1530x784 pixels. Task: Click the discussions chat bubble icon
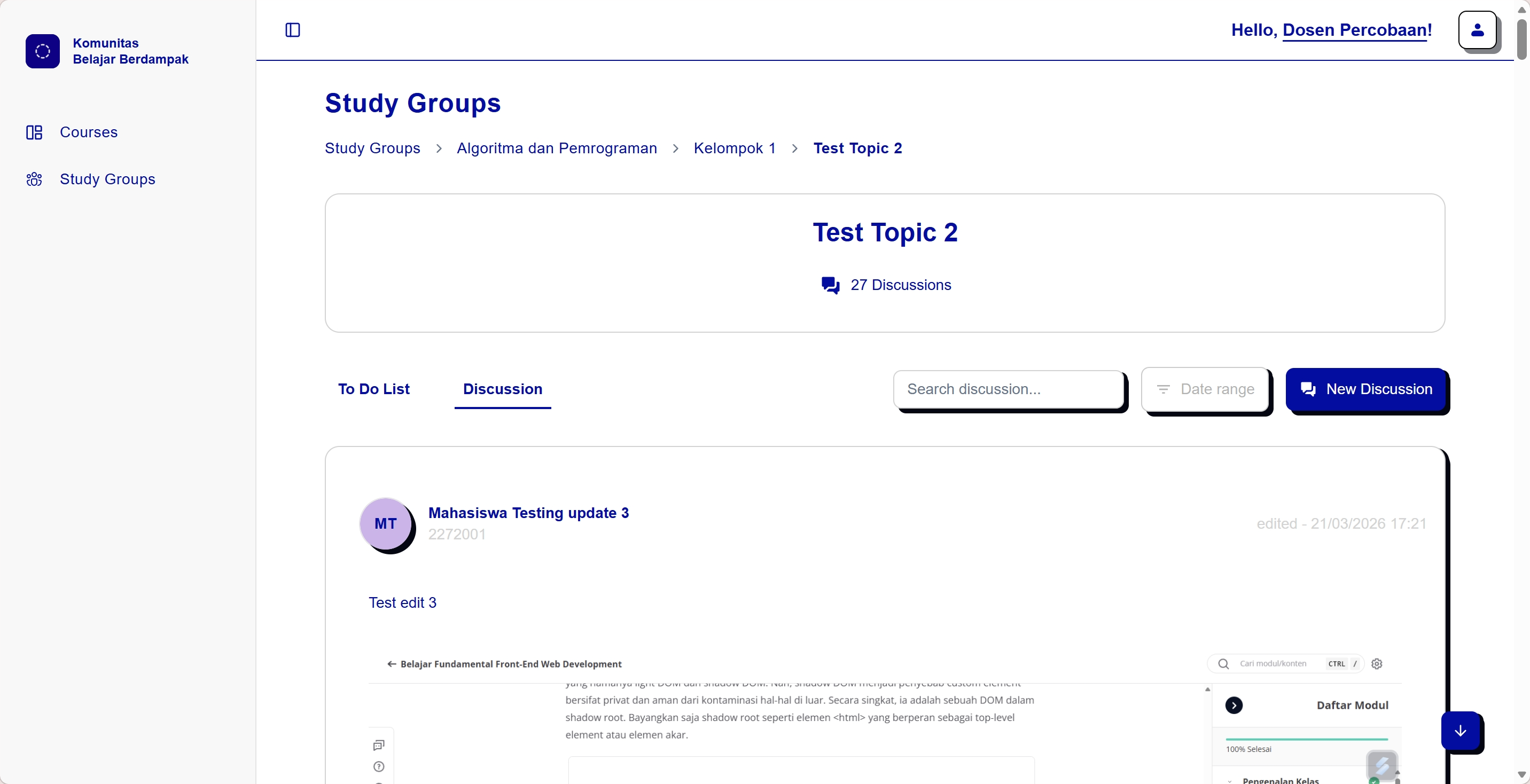(x=830, y=285)
